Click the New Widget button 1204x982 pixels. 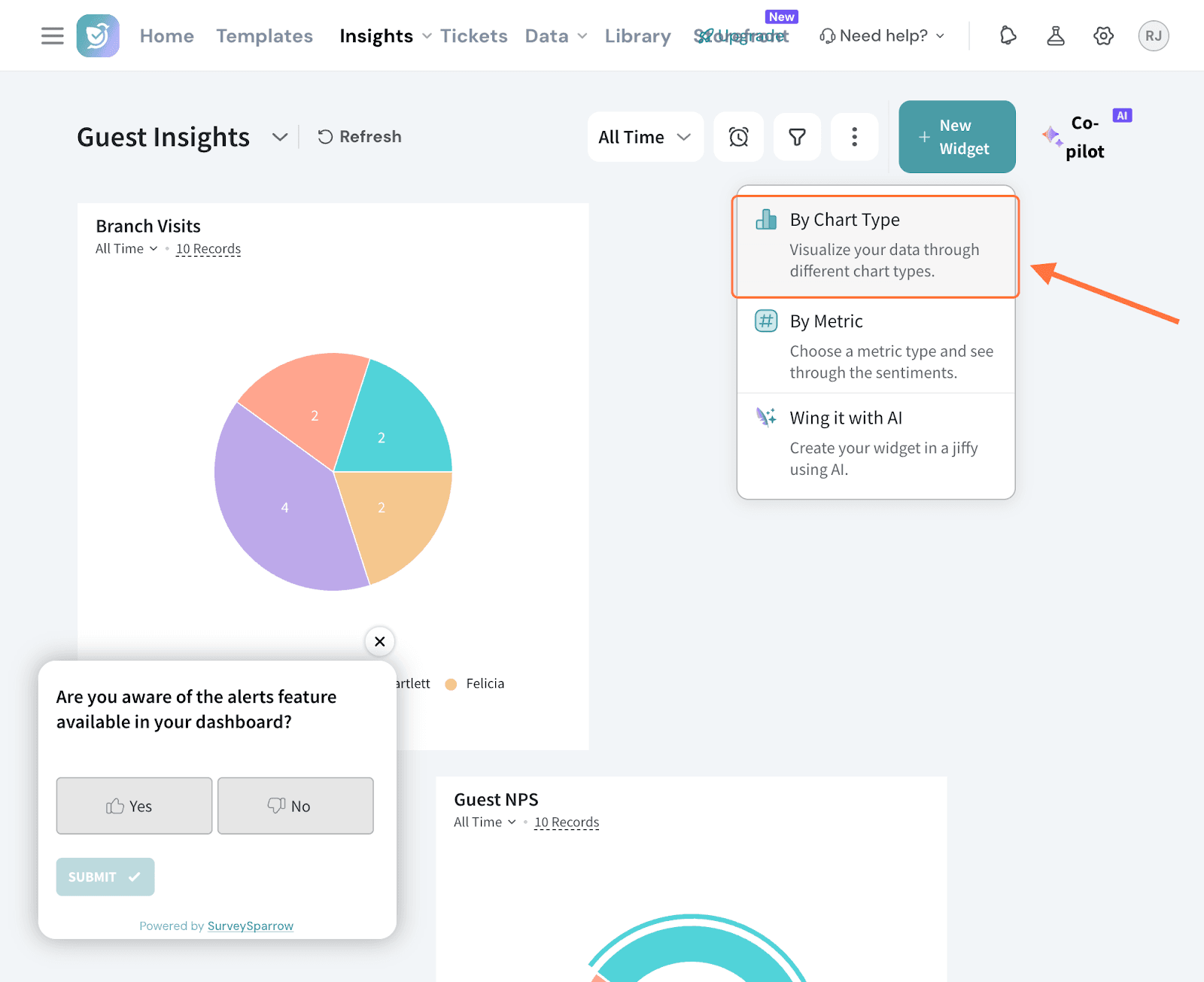point(956,137)
